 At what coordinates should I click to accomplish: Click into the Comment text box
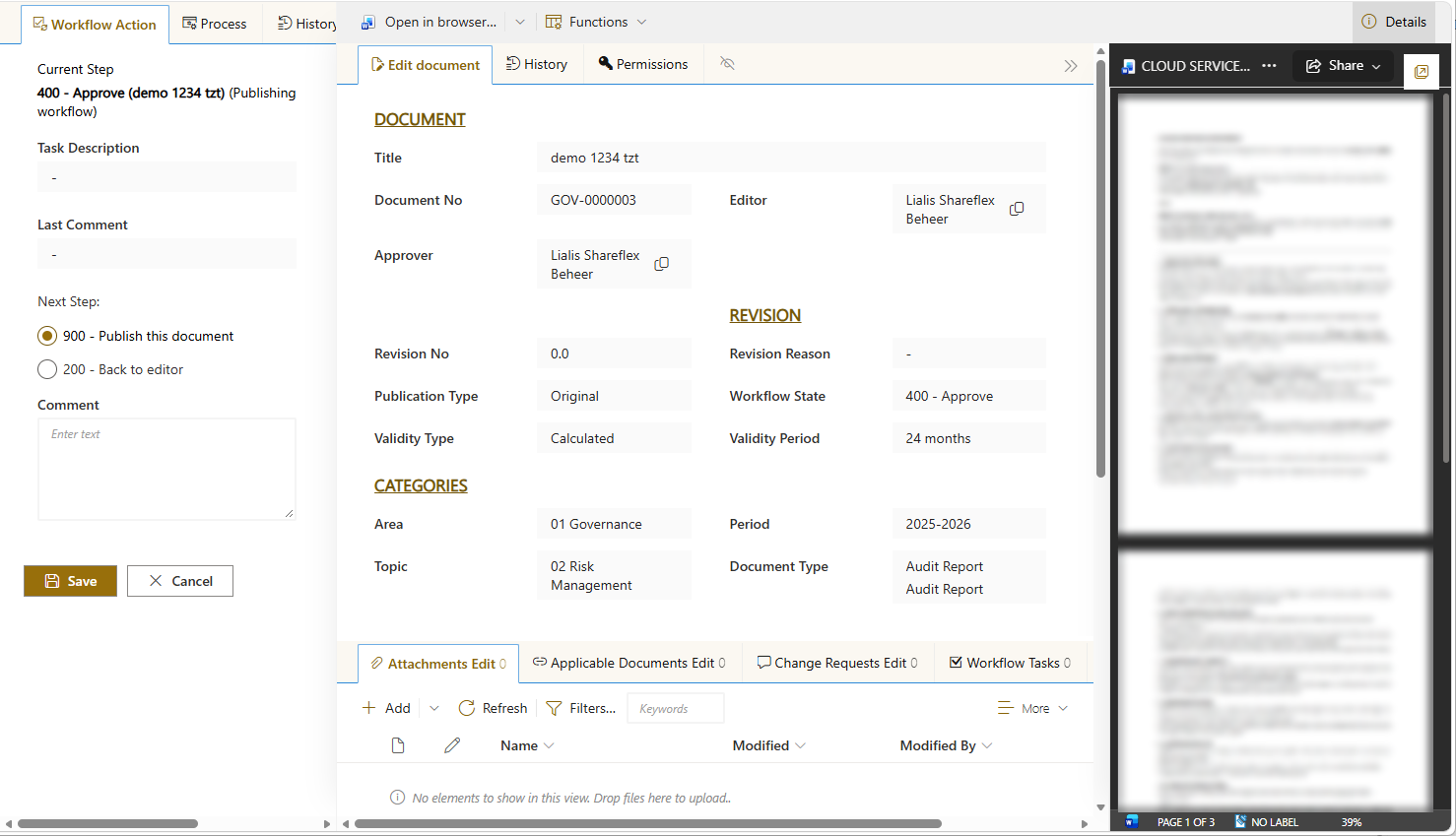point(166,469)
